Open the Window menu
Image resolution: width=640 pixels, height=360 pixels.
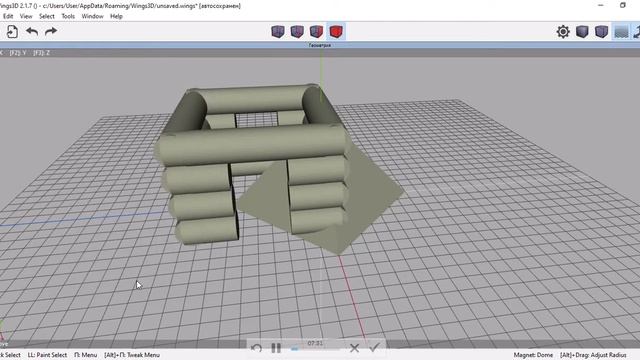pyautogui.click(x=92, y=16)
